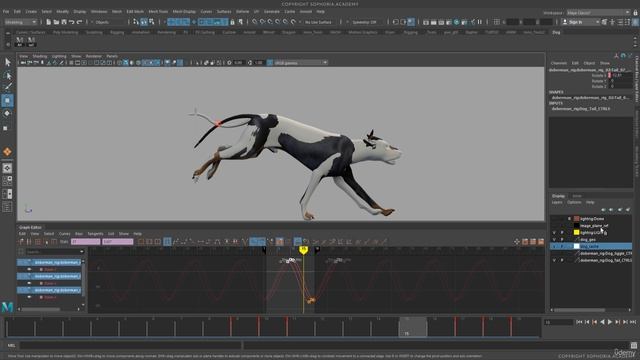640x360 pixels.
Task: Click the yellow lightingLIGHTS layer color swatch
Action: coord(577,233)
